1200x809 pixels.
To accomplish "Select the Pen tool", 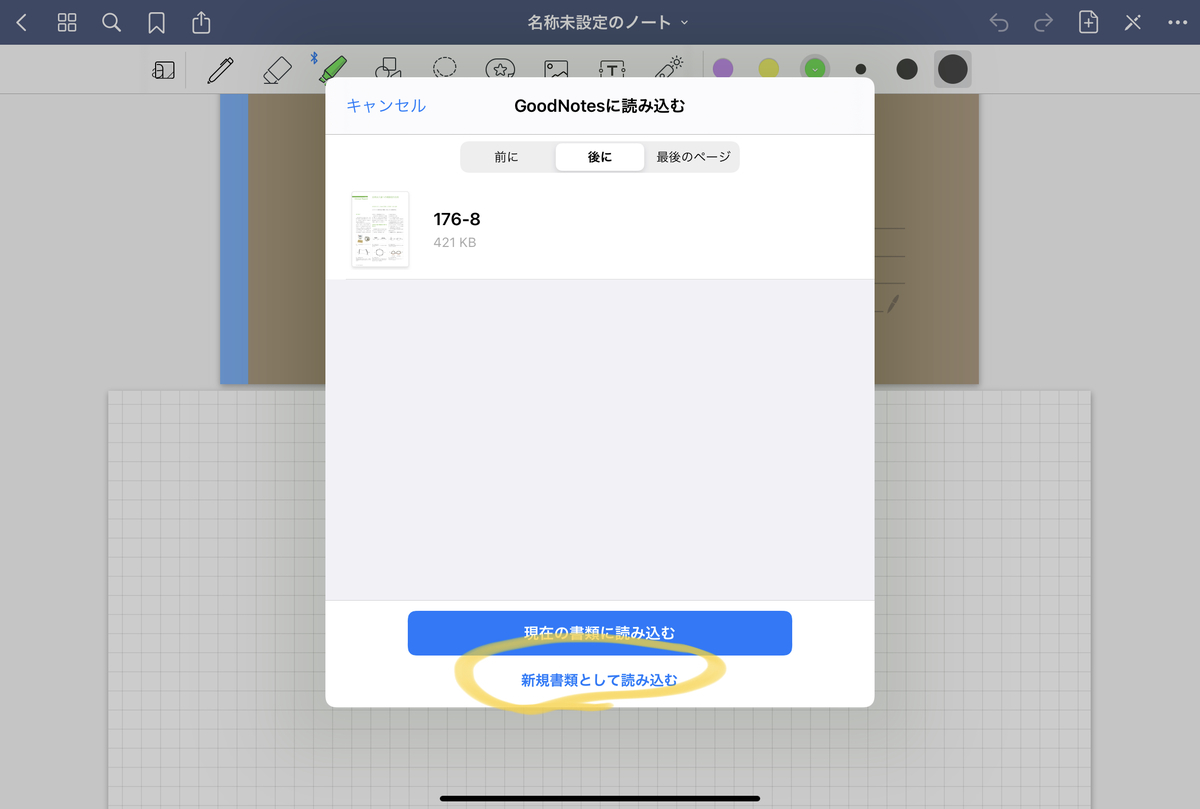I will (220, 69).
